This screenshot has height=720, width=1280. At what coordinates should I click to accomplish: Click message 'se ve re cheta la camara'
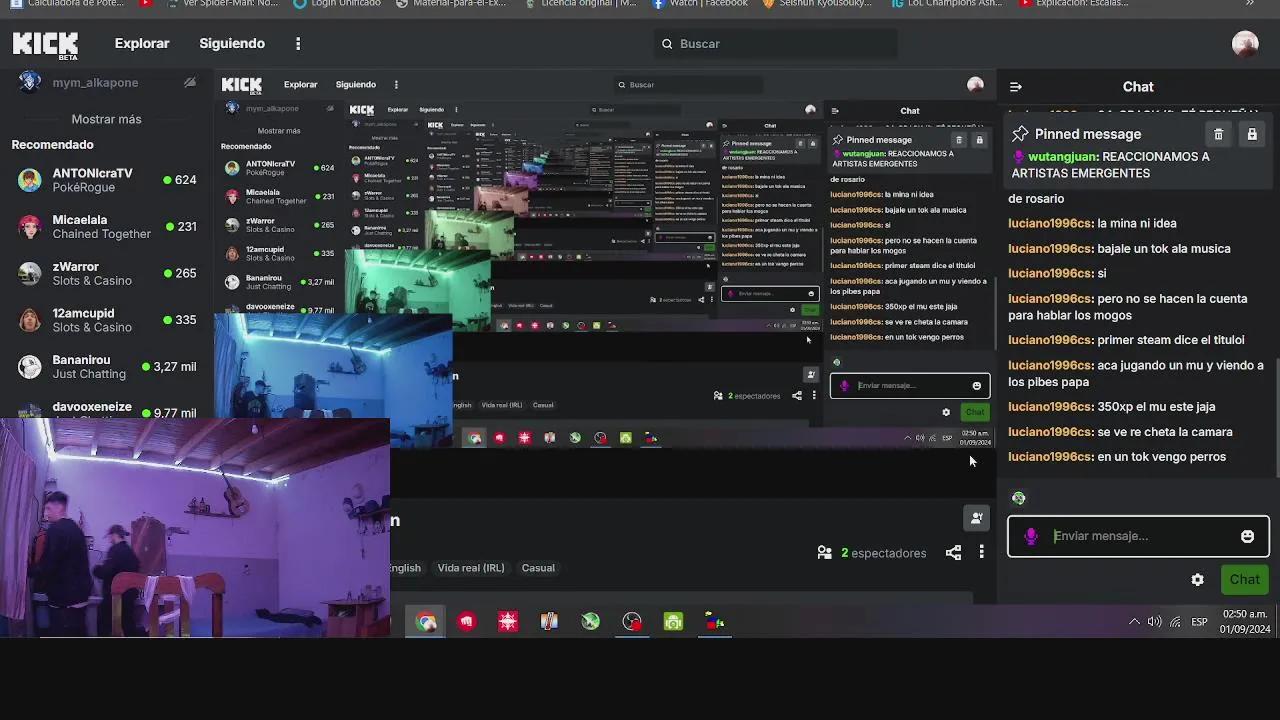1164,432
